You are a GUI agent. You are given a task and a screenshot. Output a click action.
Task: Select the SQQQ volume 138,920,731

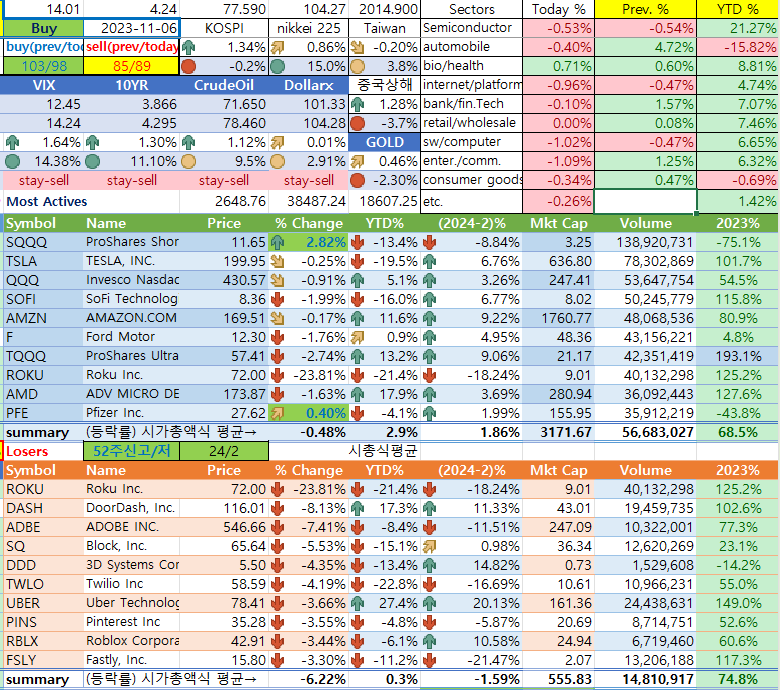[645, 243]
